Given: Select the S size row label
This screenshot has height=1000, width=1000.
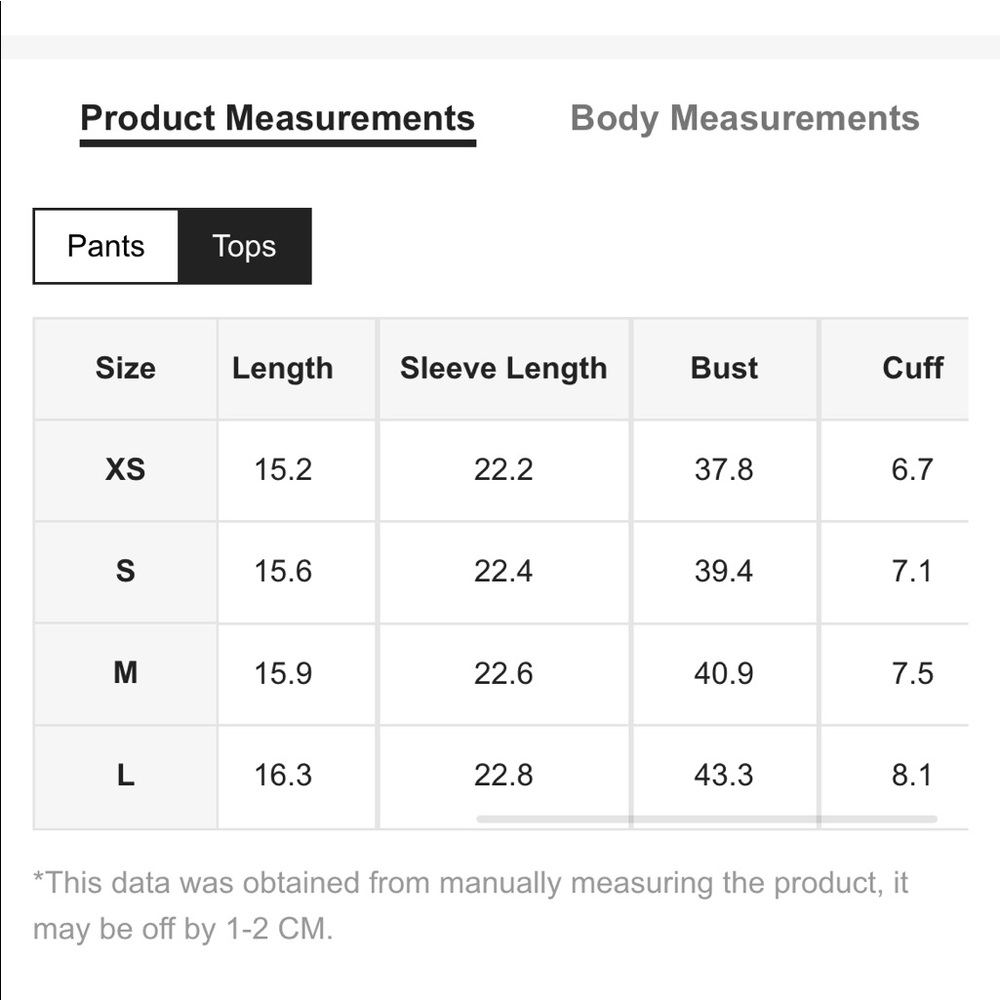Looking at the screenshot, I should tap(126, 571).
